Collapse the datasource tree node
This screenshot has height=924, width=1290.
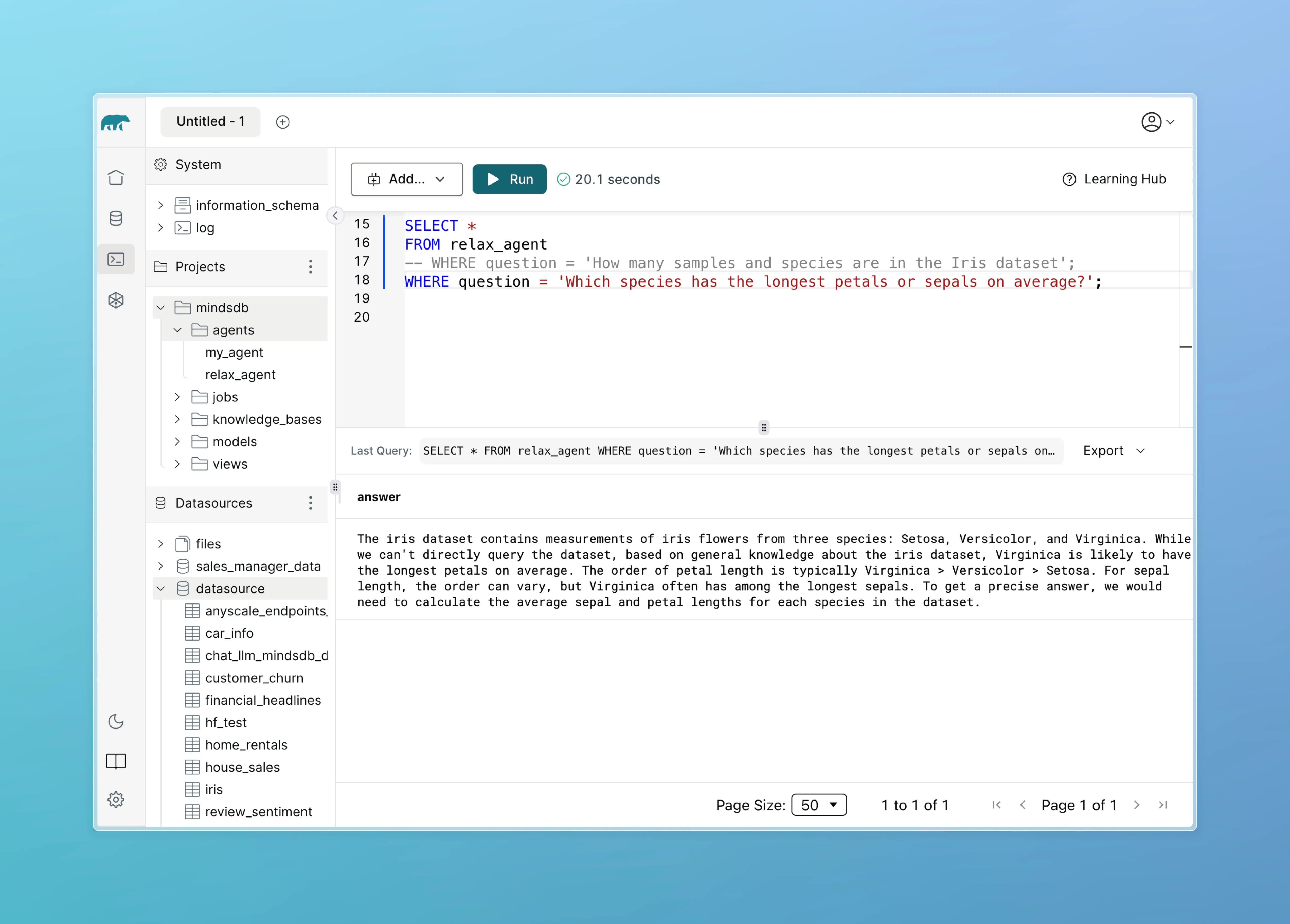[161, 589]
